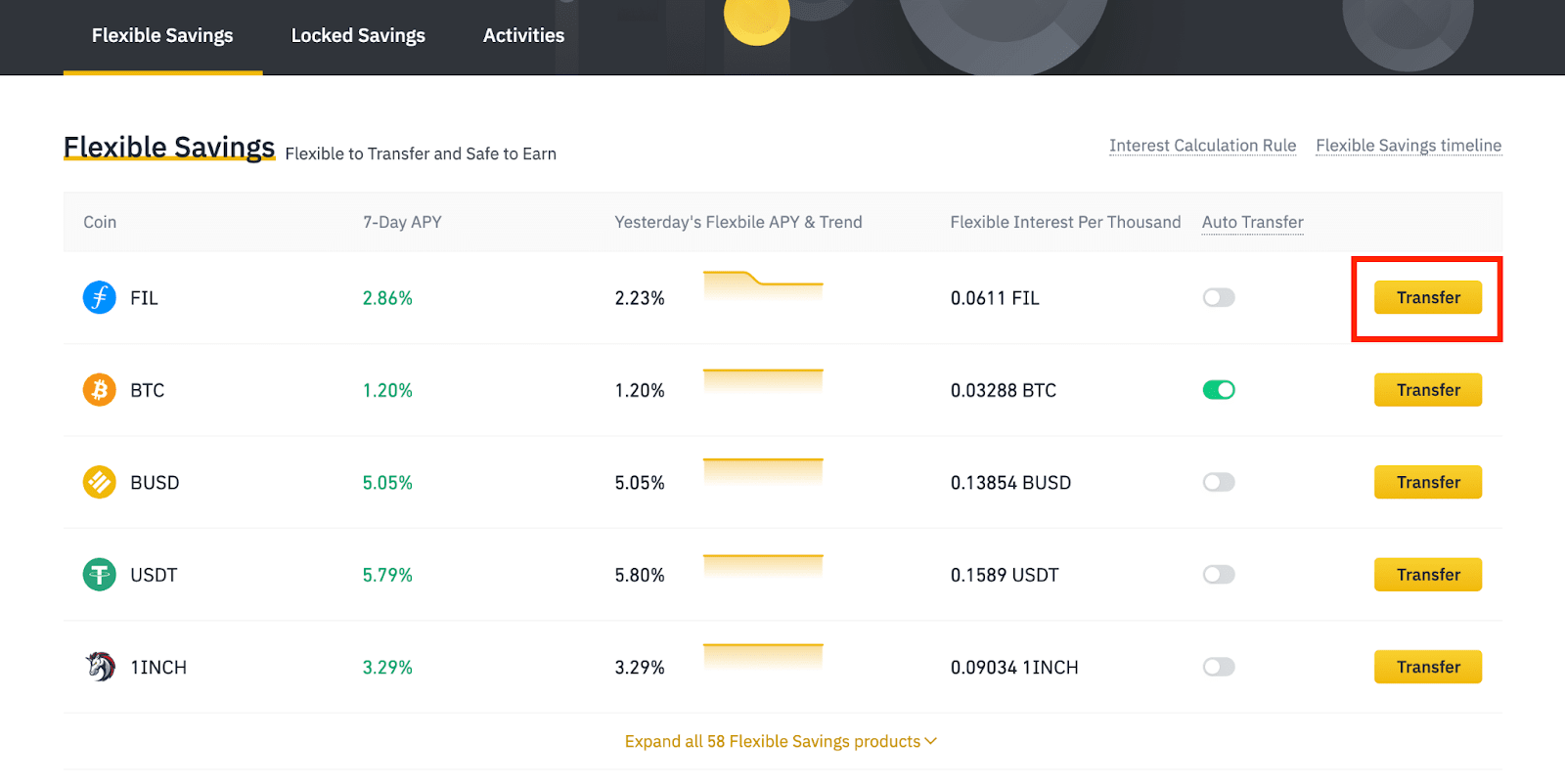Open the Flexible Savings timeline link
Image resolution: width=1565 pixels, height=784 pixels.
click(x=1408, y=146)
